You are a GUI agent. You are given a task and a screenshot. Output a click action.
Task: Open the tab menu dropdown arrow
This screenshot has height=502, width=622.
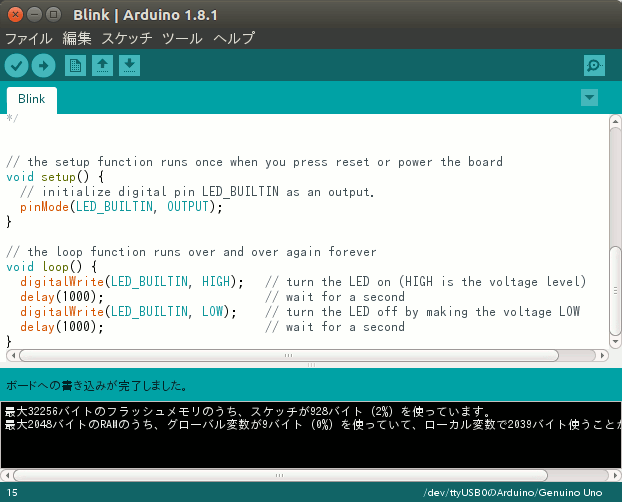pyautogui.click(x=589, y=98)
